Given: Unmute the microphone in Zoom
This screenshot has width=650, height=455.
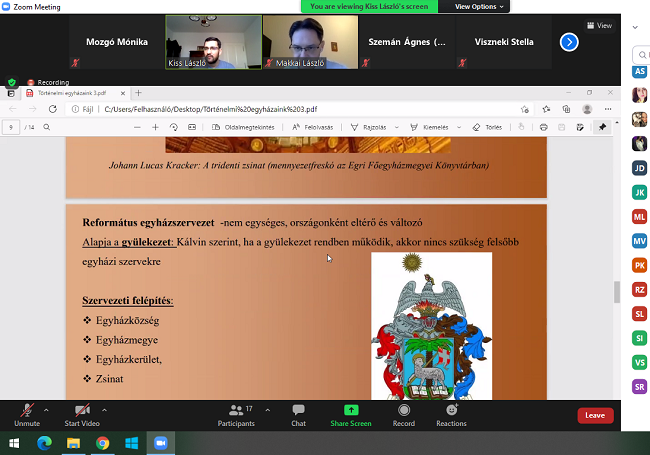Looking at the screenshot, I should click(26, 411).
